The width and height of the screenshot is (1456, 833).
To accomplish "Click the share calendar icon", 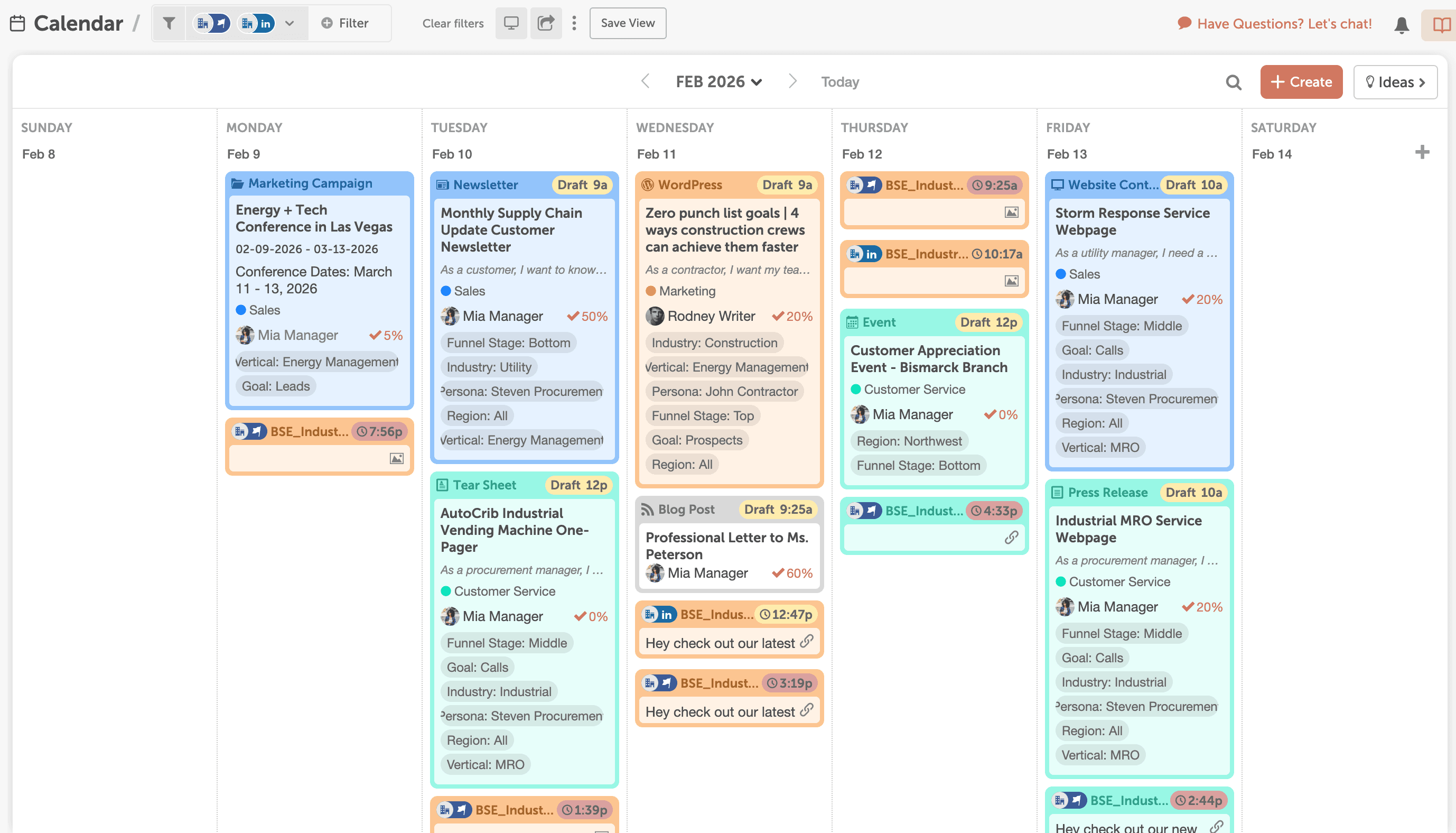I will pos(545,23).
